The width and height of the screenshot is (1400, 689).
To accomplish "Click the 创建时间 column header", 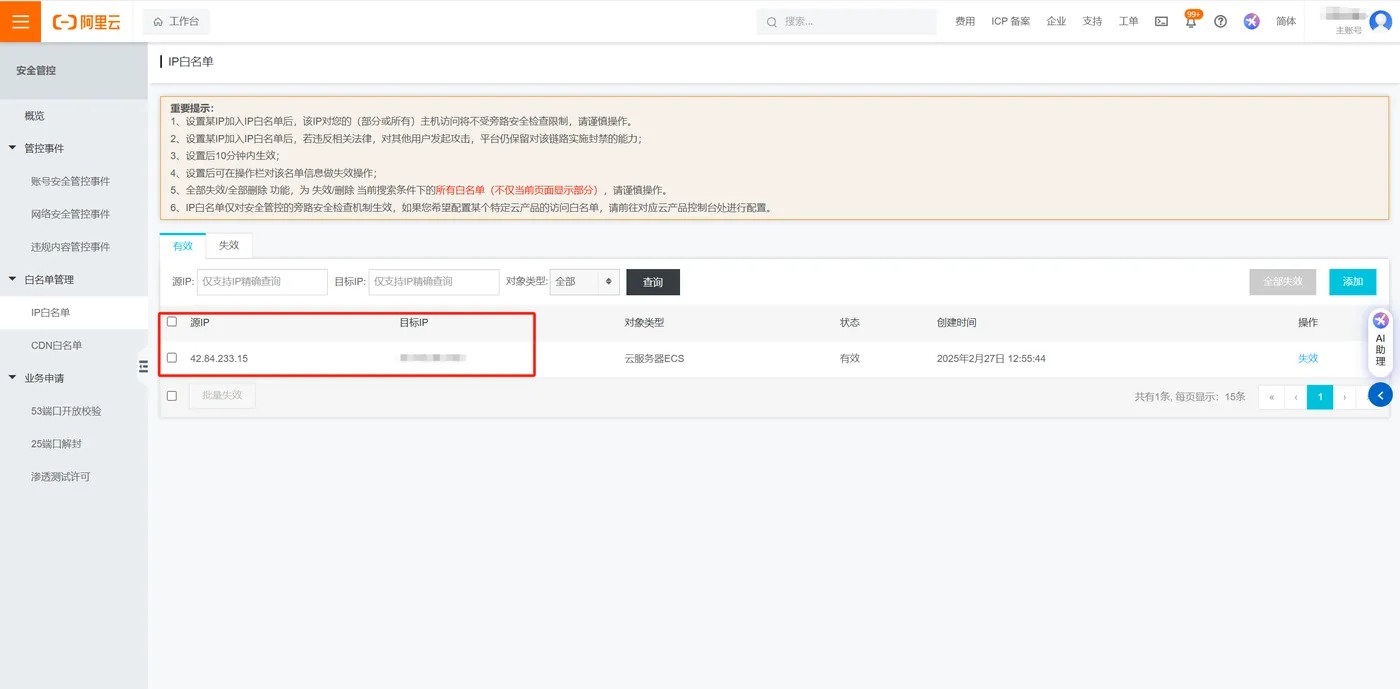I will (x=956, y=322).
